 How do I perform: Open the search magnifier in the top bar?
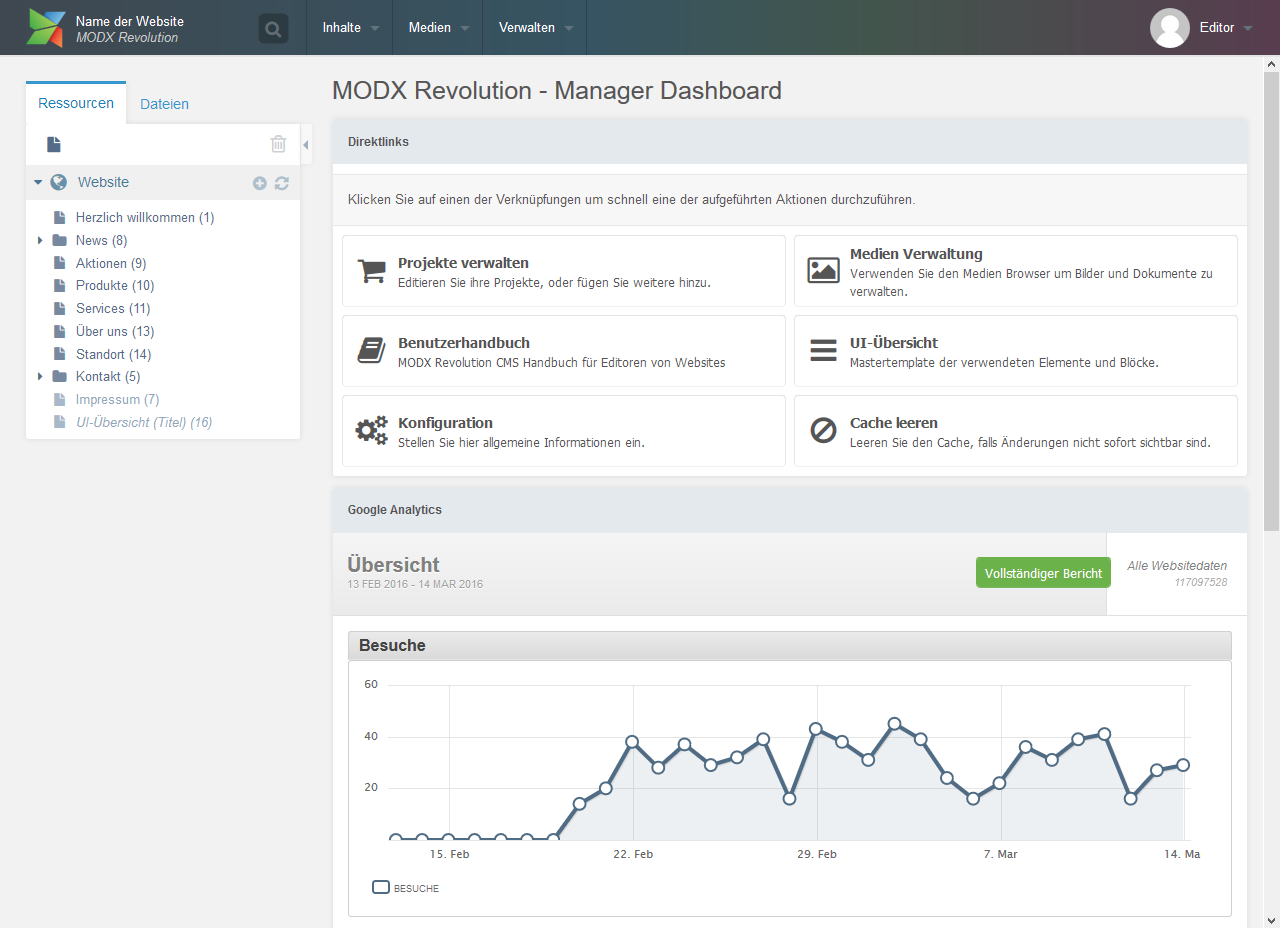[x=272, y=27]
